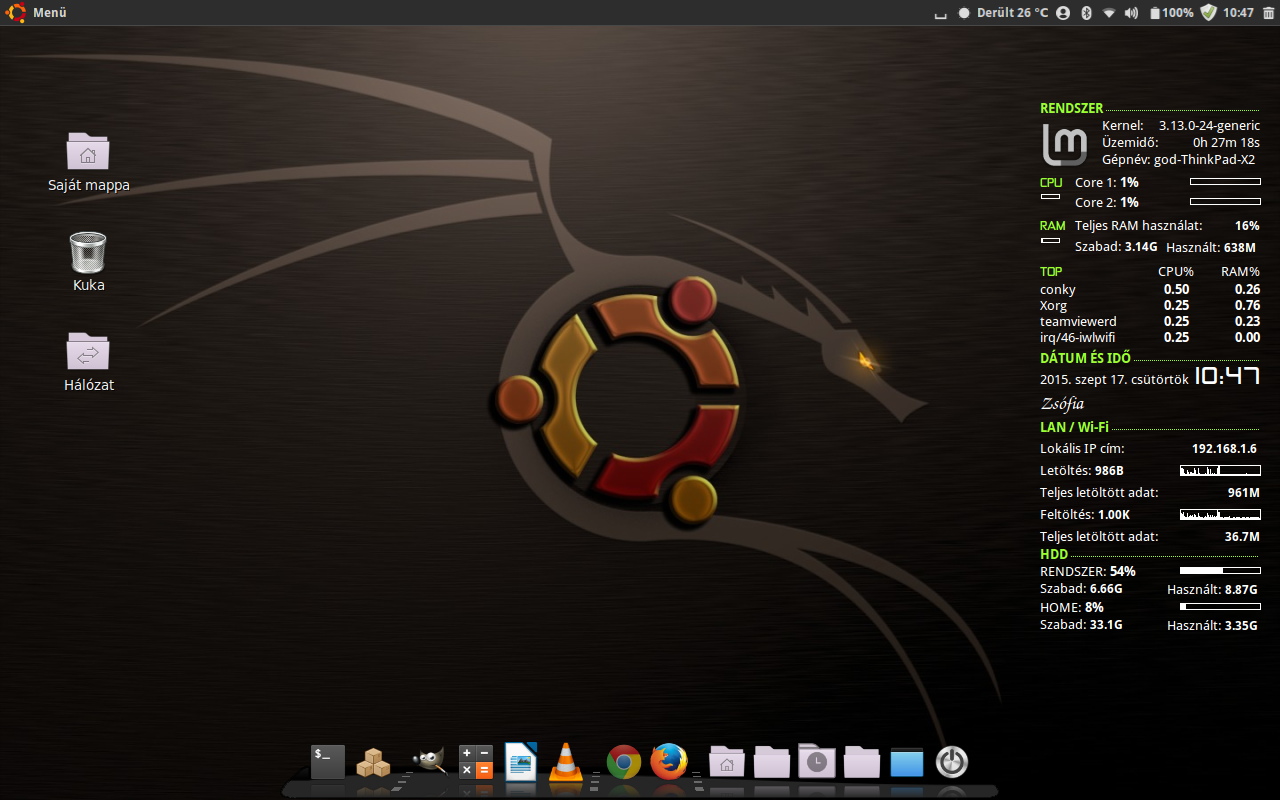Click the kernel version 3.13.0-24-generic

(x=1209, y=125)
